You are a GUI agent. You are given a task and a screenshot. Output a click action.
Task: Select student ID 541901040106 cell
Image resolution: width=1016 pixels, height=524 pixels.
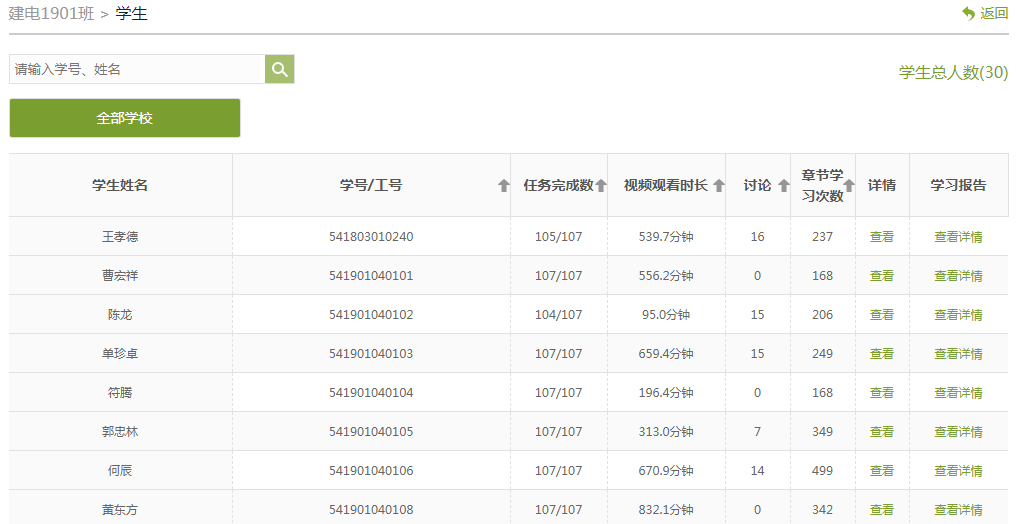point(371,471)
